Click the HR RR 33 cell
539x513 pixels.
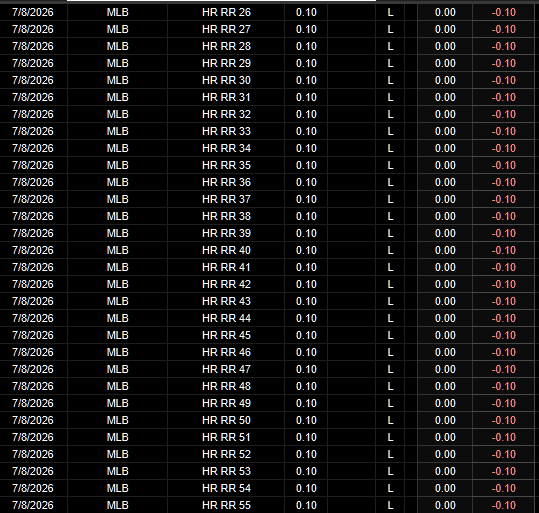click(x=226, y=131)
